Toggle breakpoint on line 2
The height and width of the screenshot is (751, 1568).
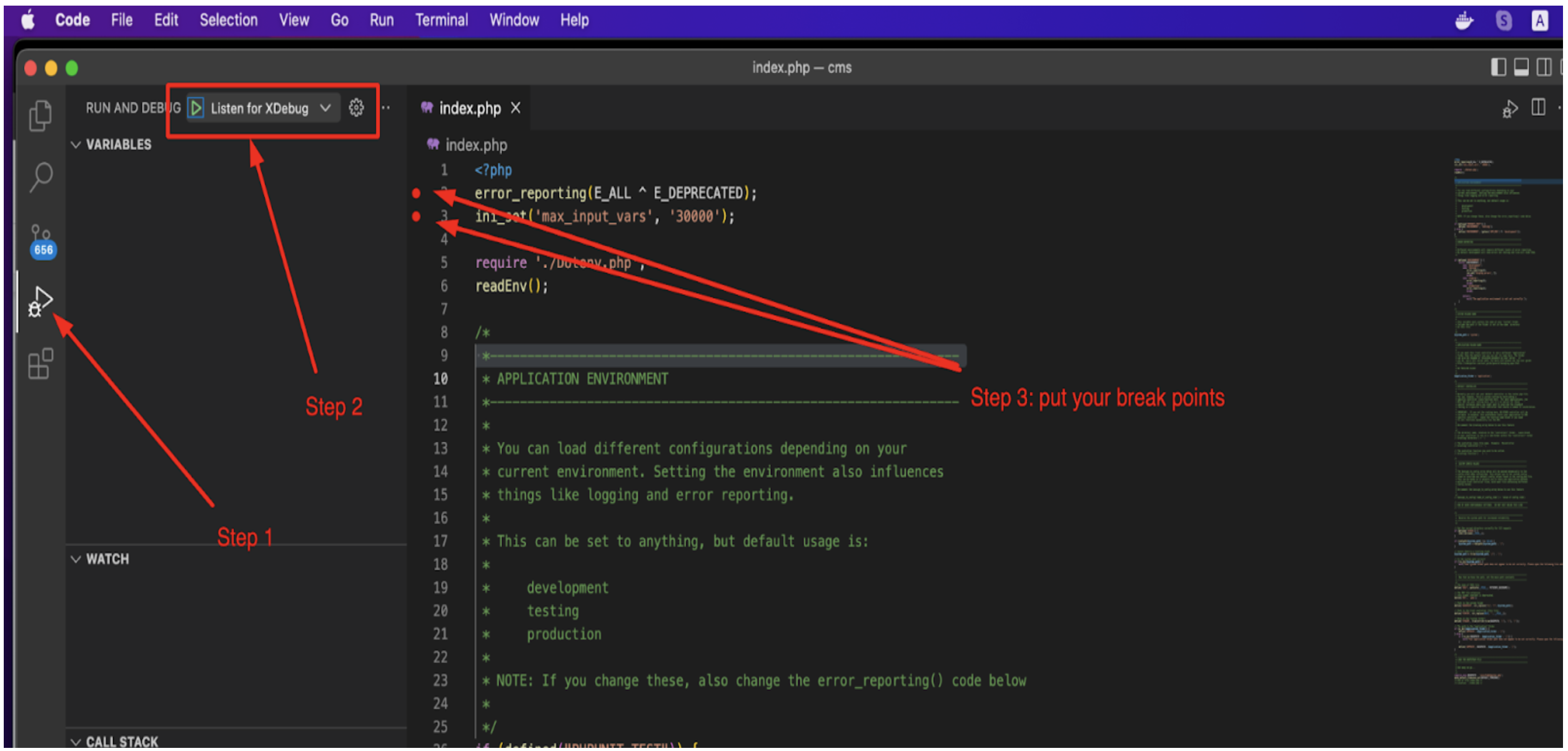tap(417, 194)
